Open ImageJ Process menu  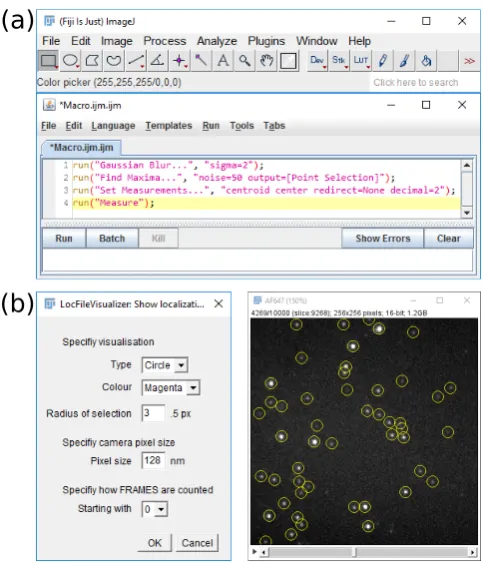tap(165, 41)
